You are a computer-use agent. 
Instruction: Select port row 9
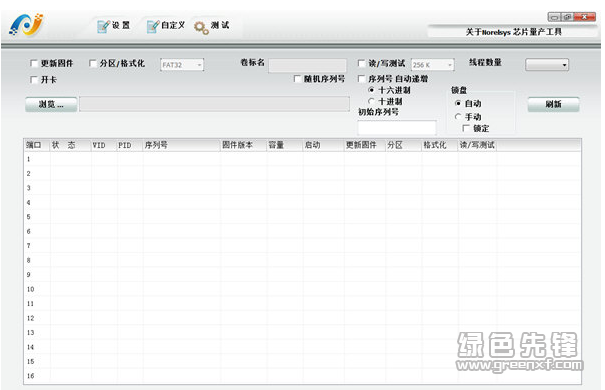[302, 275]
